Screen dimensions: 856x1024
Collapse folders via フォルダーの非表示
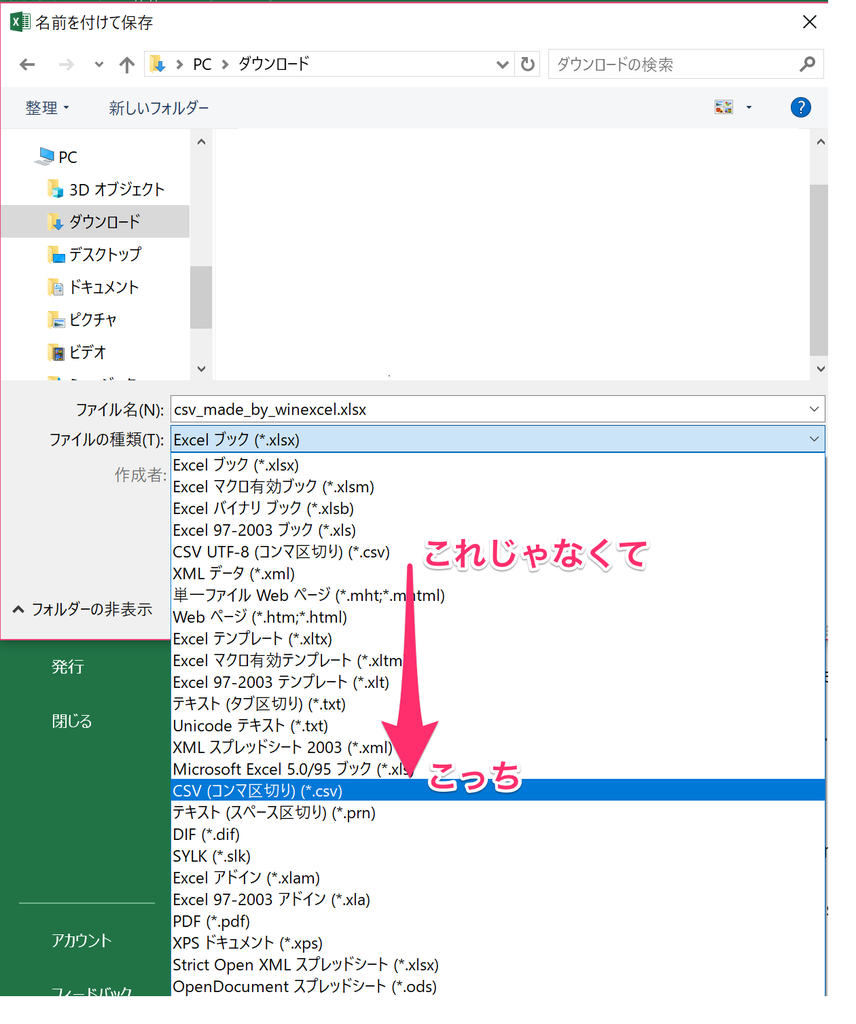pyautogui.click(x=82, y=609)
